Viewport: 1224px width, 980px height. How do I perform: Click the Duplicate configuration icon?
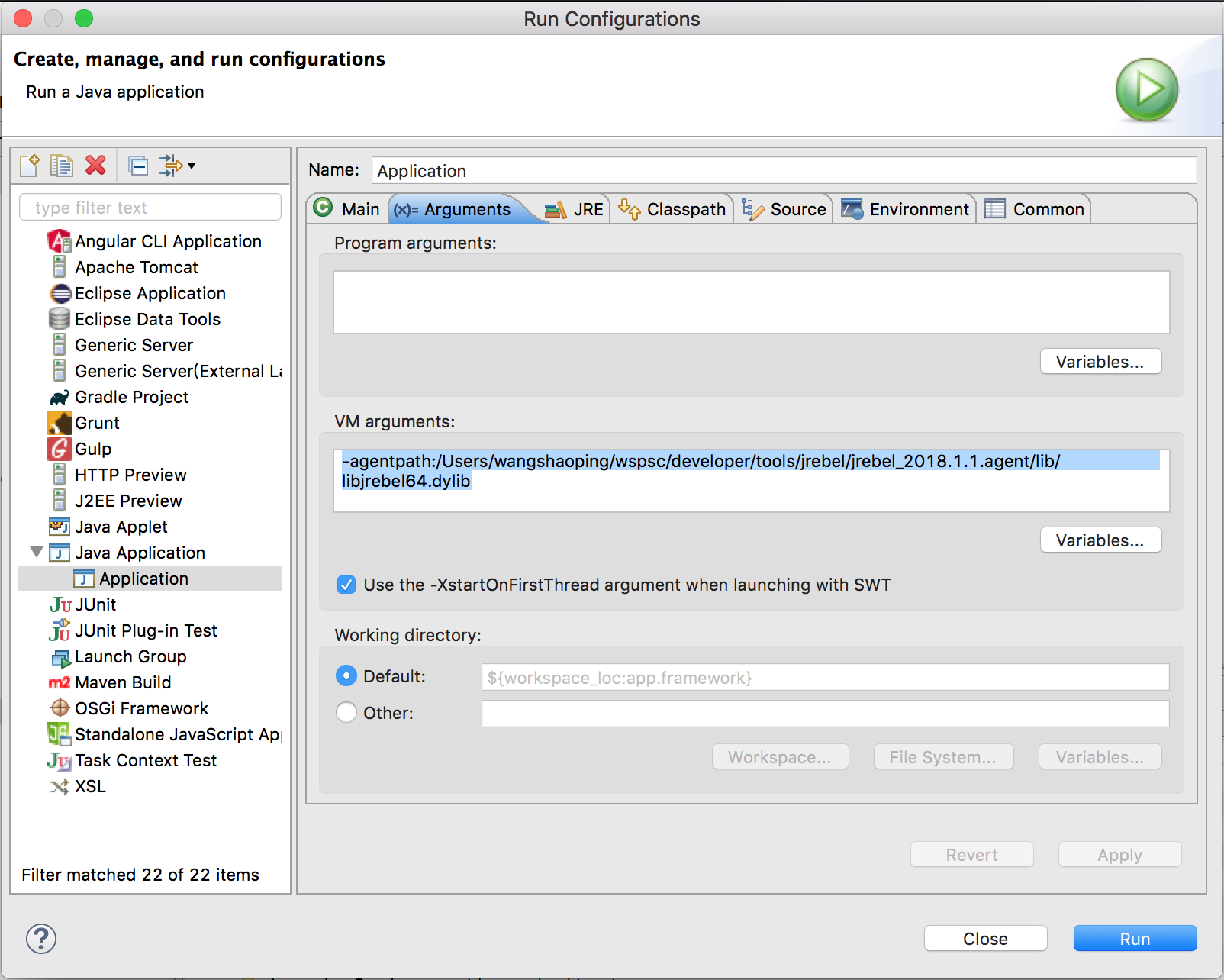coord(62,166)
